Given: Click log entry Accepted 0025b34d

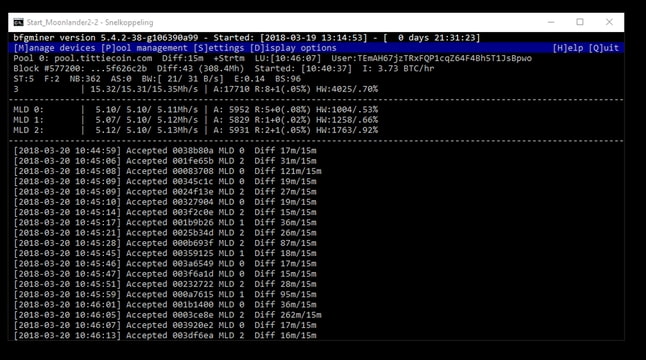Looking at the screenshot, I should [165, 233].
